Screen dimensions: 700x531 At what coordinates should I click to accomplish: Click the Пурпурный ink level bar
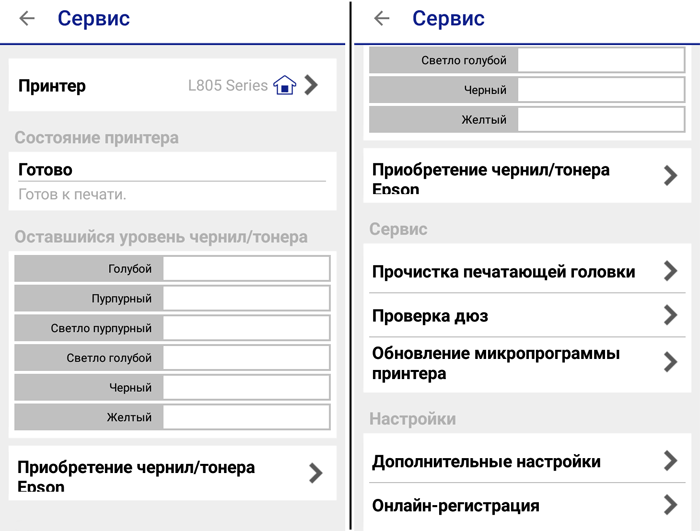[246, 298]
